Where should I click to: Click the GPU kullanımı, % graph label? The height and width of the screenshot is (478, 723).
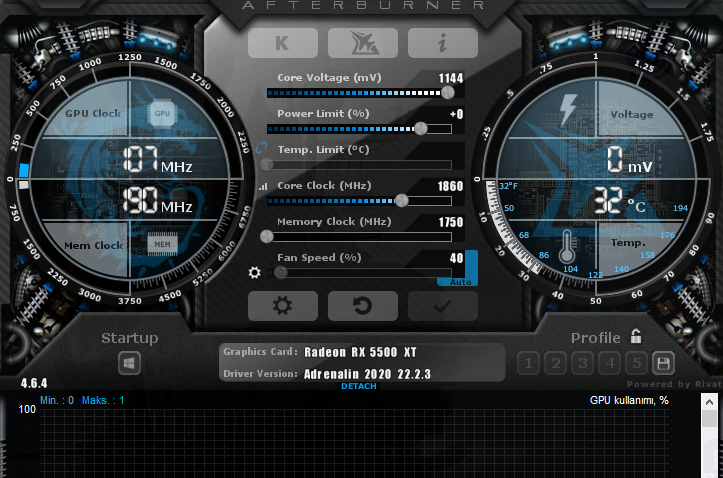click(x=629, y=400)
